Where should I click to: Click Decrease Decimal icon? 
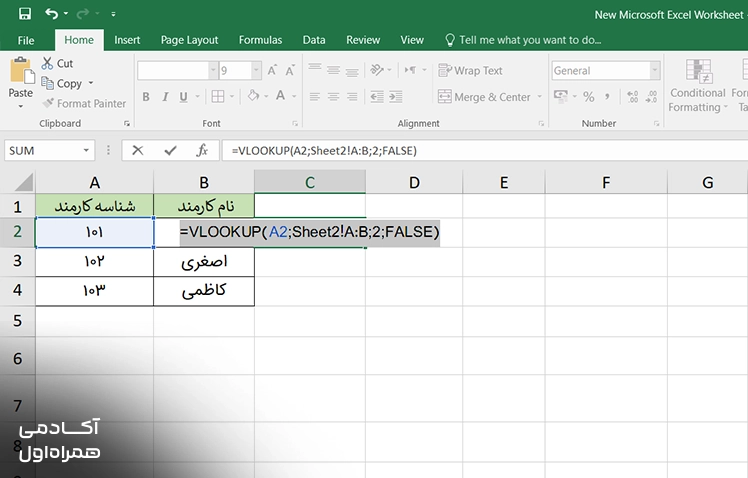652,97
